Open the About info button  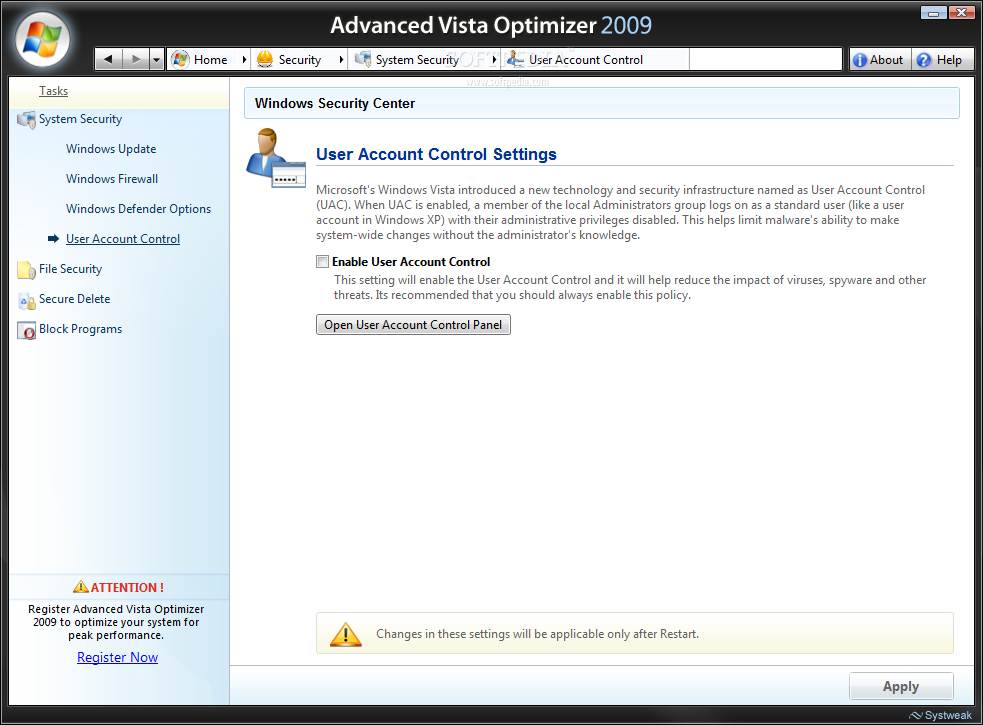880,60
